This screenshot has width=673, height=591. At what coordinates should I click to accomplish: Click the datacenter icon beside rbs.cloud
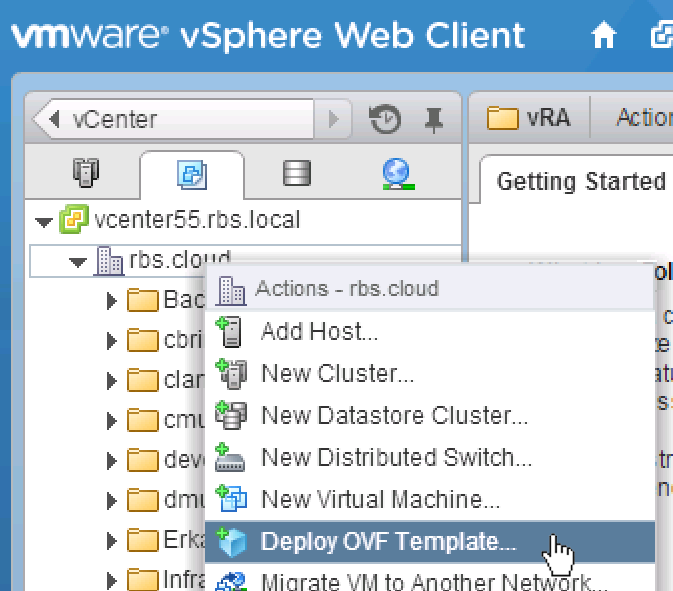click(x=109, y=261)
